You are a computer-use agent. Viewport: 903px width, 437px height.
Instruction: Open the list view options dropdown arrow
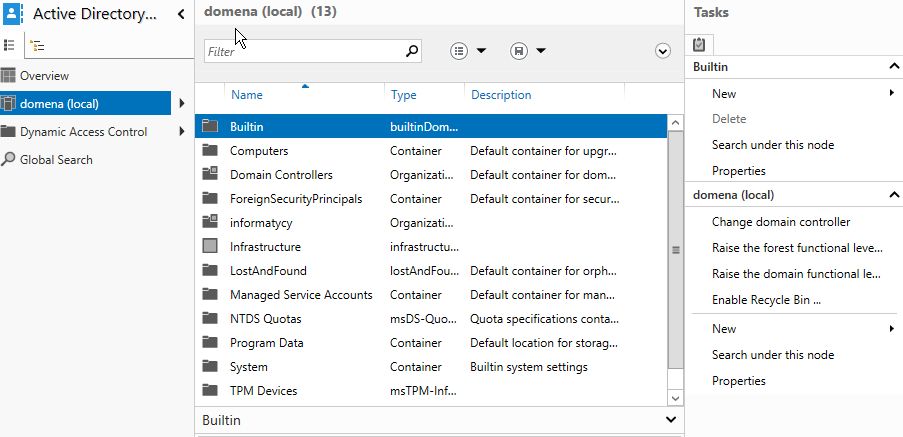pos(481,51)
